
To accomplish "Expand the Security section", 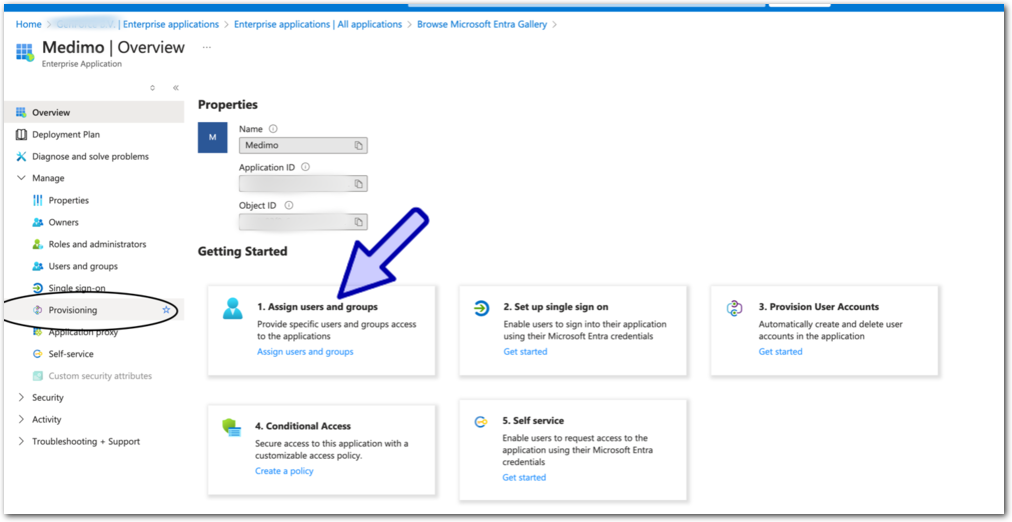I will pos(22,398).
